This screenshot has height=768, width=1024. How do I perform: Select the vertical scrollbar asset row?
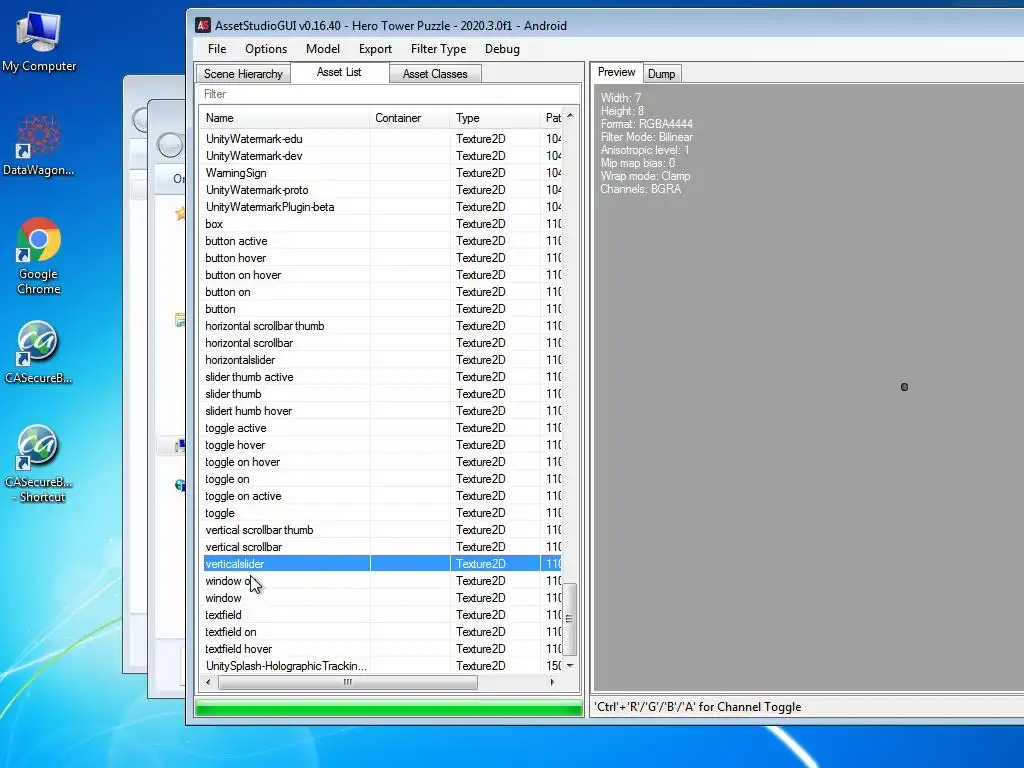pos(382,546)
